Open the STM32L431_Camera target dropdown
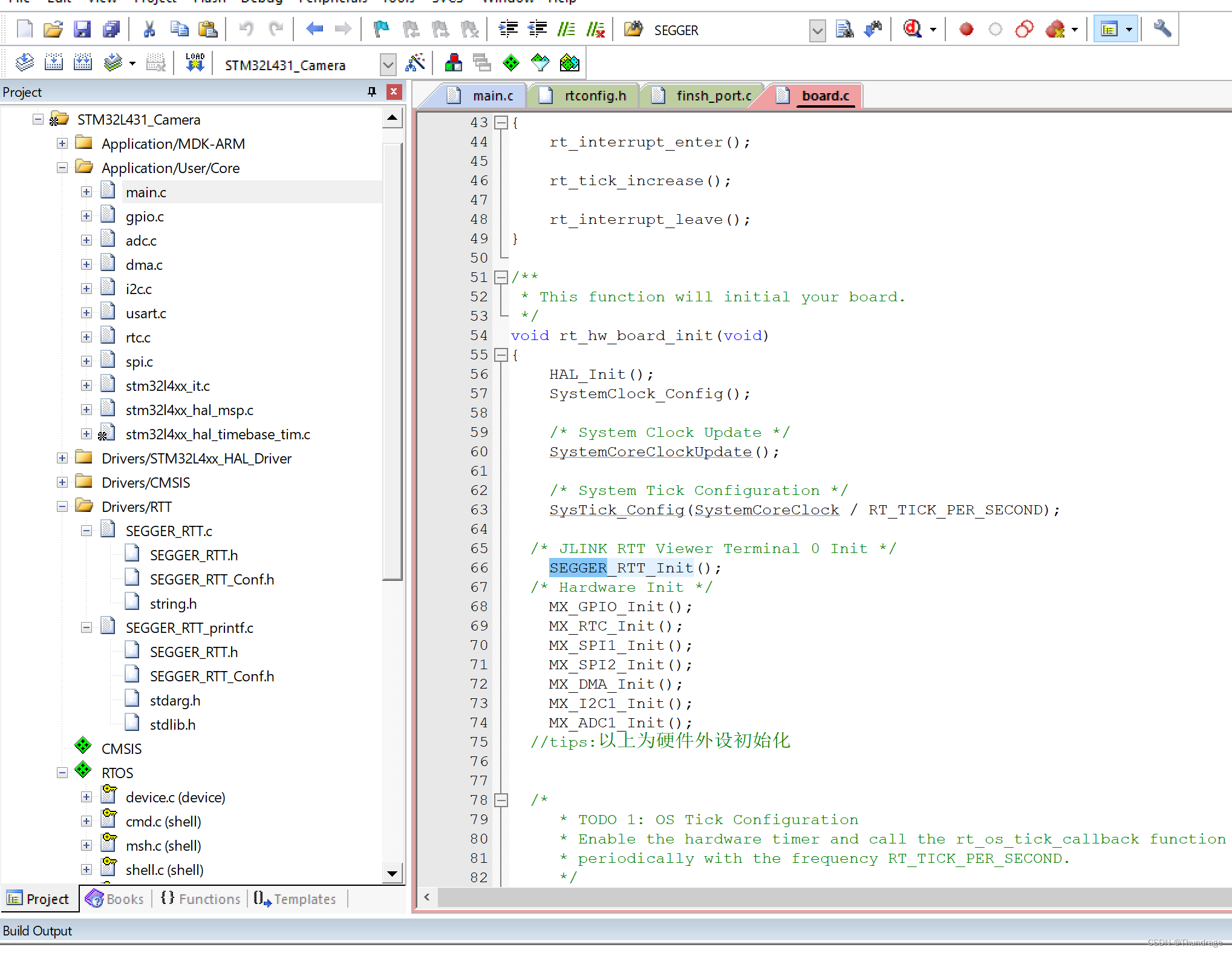Viewport: 1232px width, 953px height. coord(388,64)
